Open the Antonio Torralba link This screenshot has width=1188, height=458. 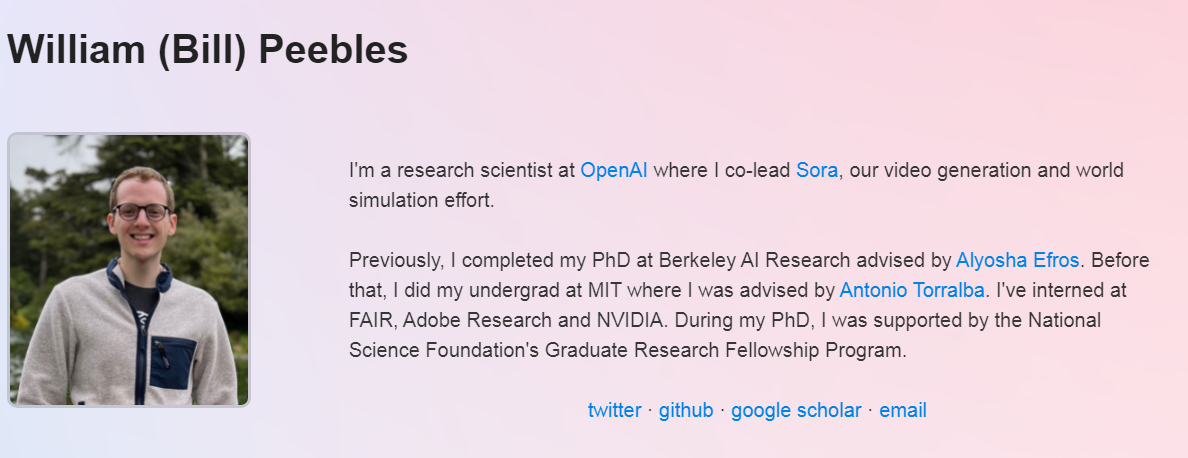pyautogui.click(x=912, y=291)
